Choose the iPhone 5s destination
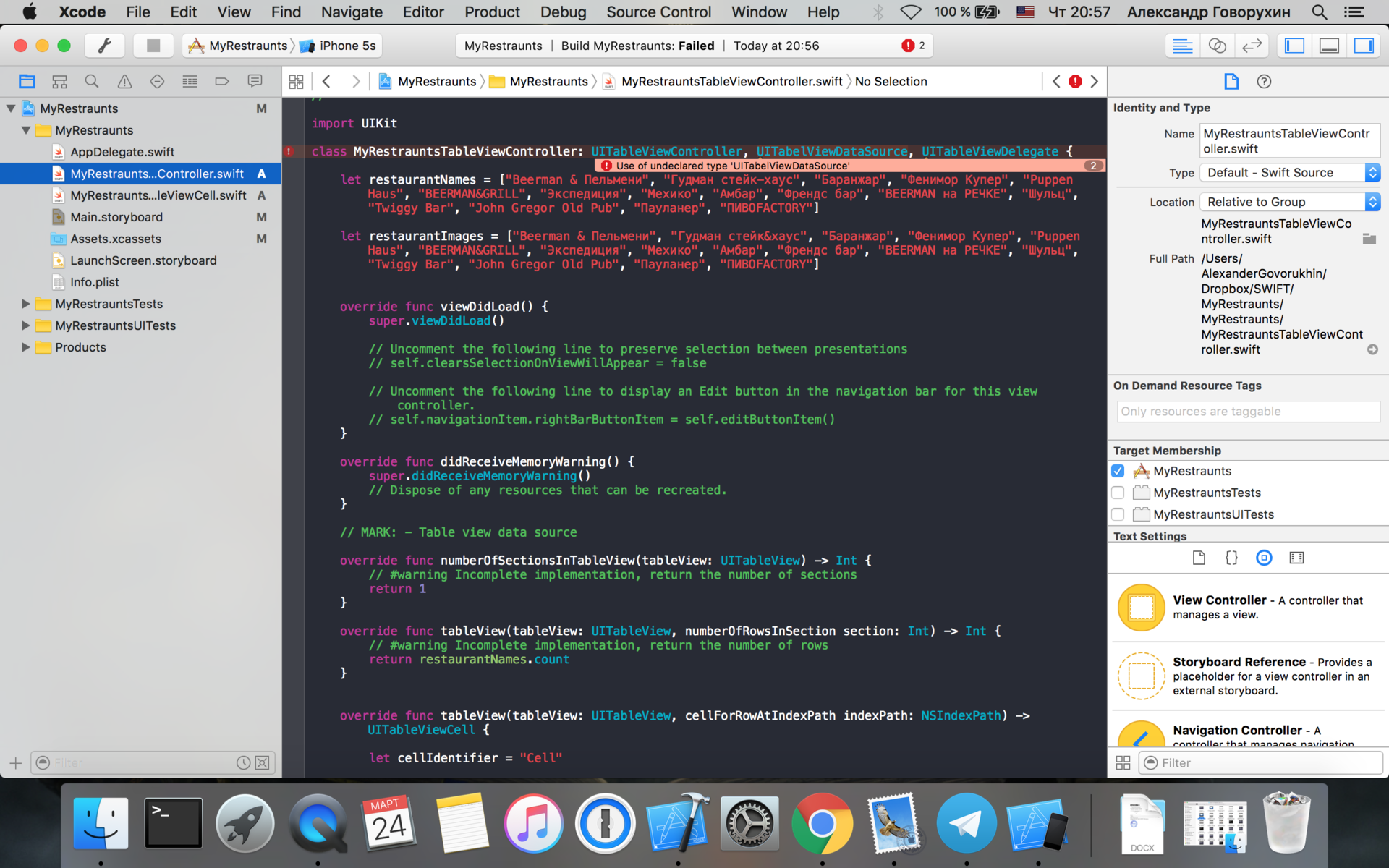 [339, 46]
